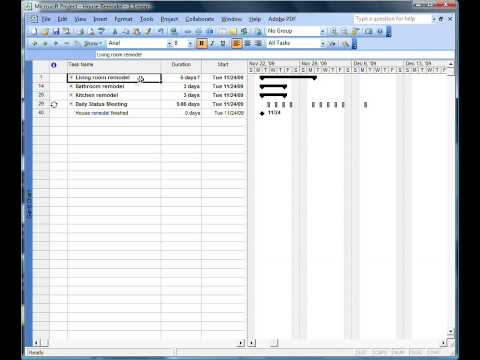Open the Collaborate menu
The width and height of the screenshot is (480, 360).
[x=200, y=19]
